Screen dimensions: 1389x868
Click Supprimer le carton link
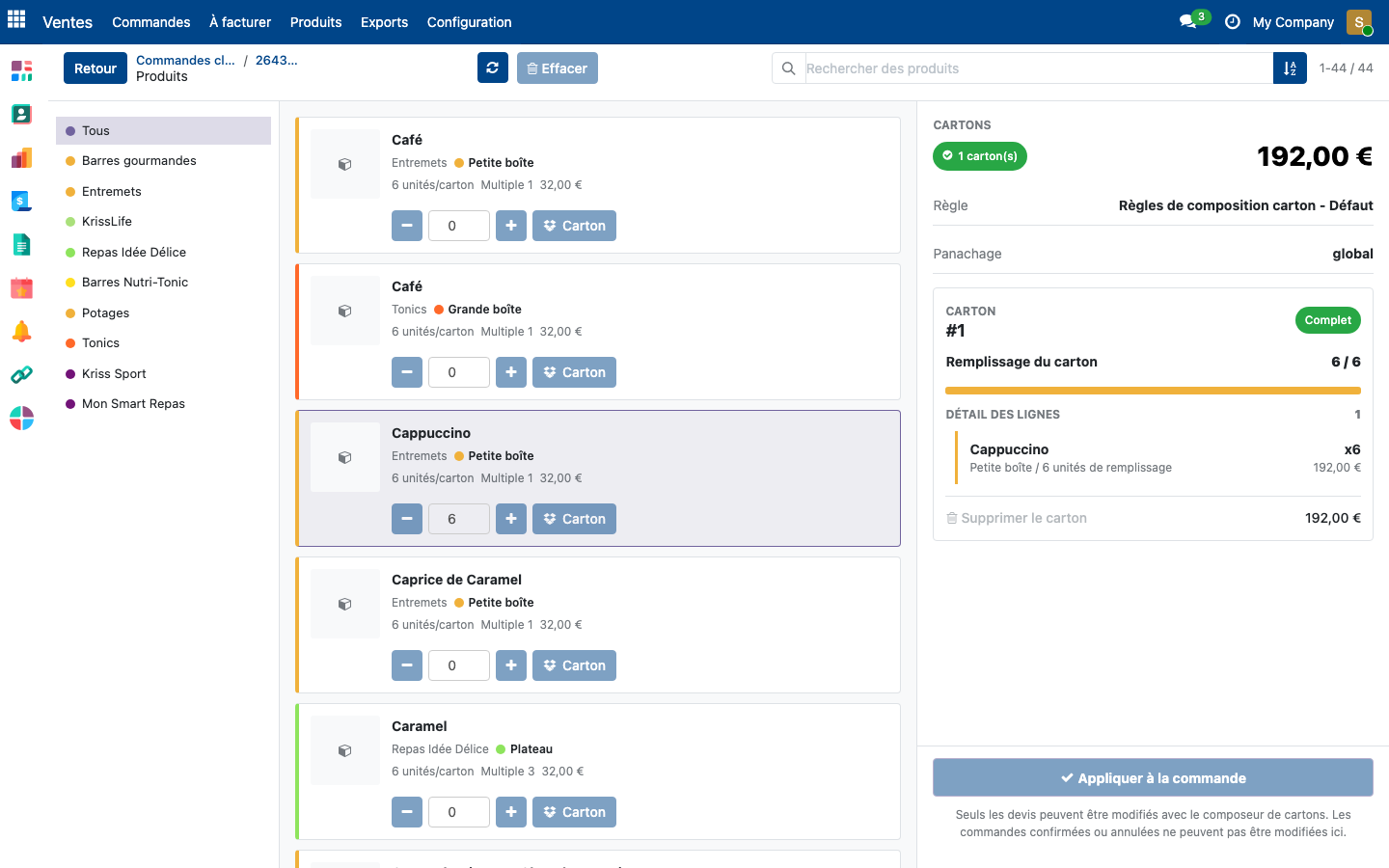coord(1017,518)
